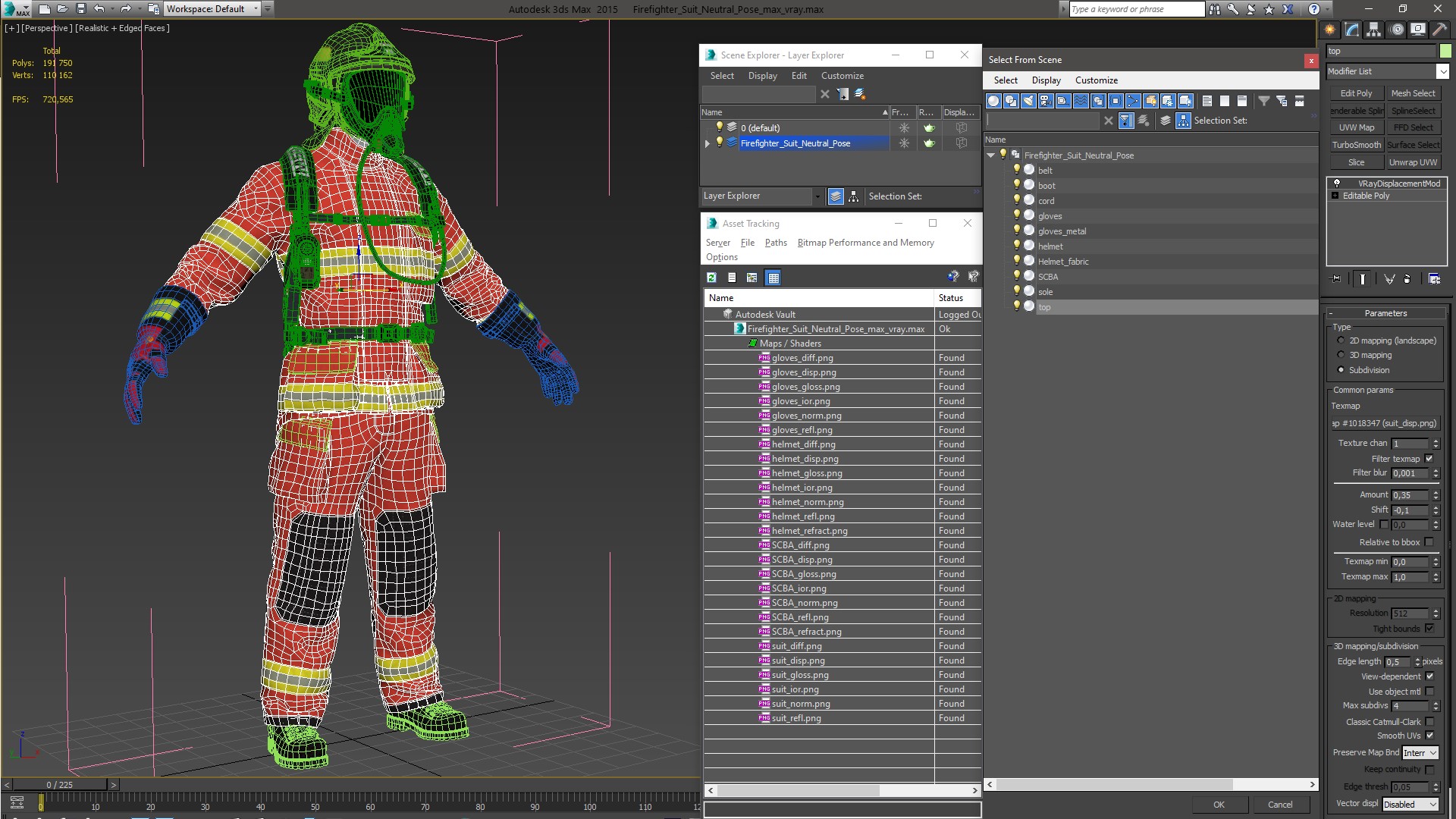Click the New Scene toolbar icon
Screen dimensions: 1456x819
click(44, 9)
